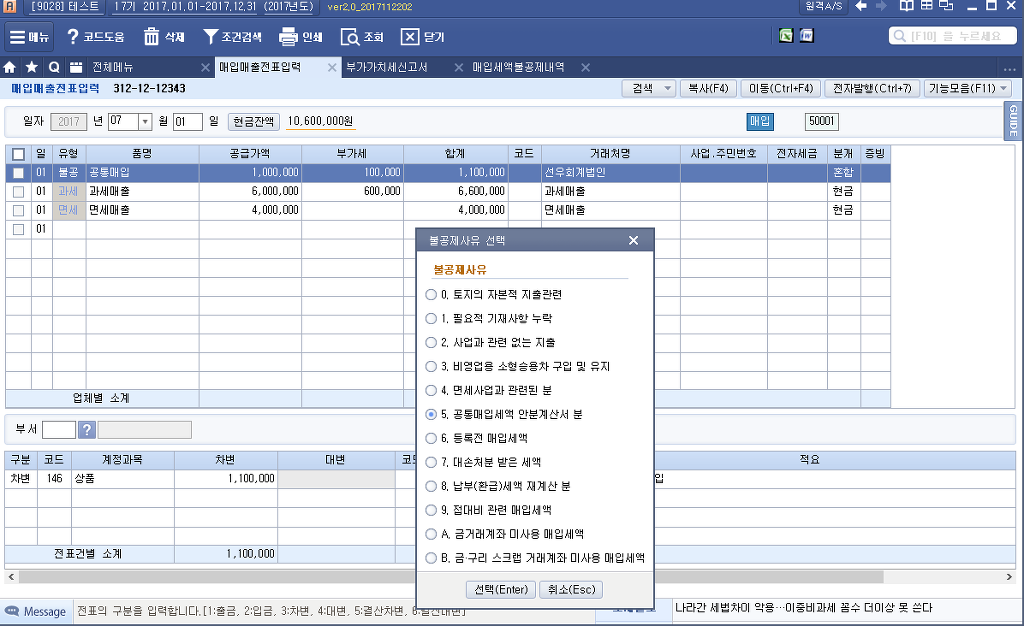
Task: Open the main 메뉴 hamburger button
Action: 29,37
